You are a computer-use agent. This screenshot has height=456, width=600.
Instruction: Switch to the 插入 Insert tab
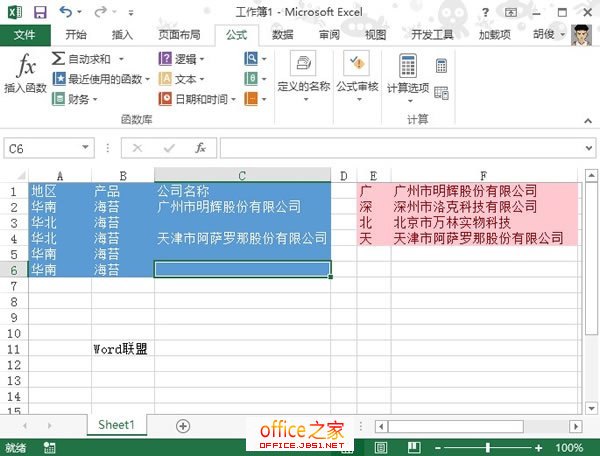pos(122,35)
